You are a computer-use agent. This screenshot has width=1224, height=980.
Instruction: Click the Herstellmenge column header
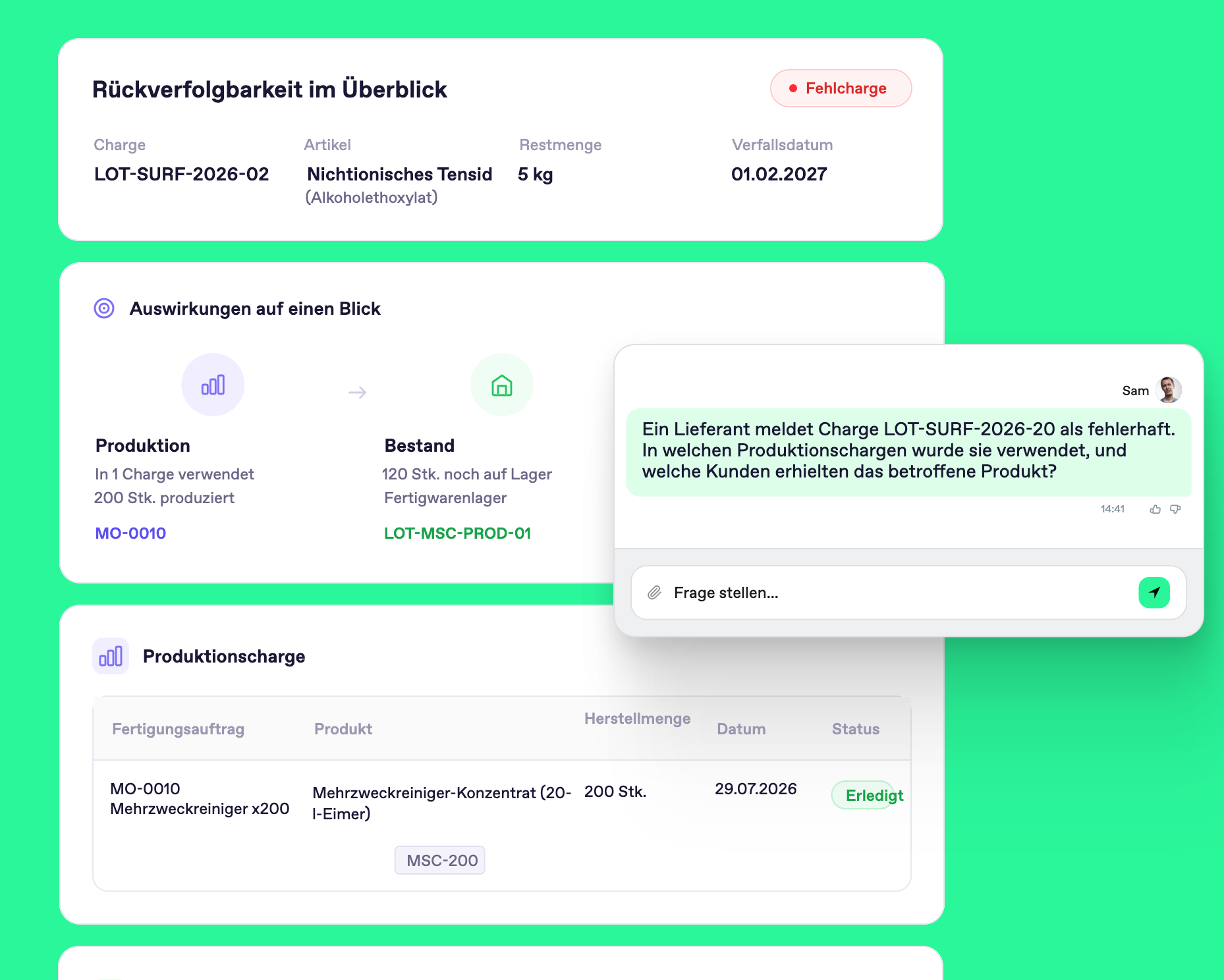click(x=637, y=719)
